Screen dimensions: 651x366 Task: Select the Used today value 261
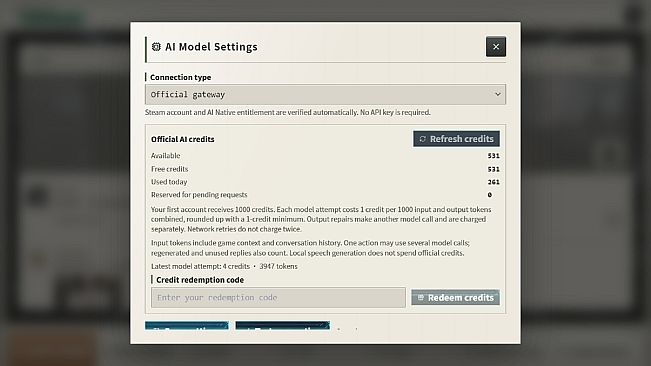(493, 182)
